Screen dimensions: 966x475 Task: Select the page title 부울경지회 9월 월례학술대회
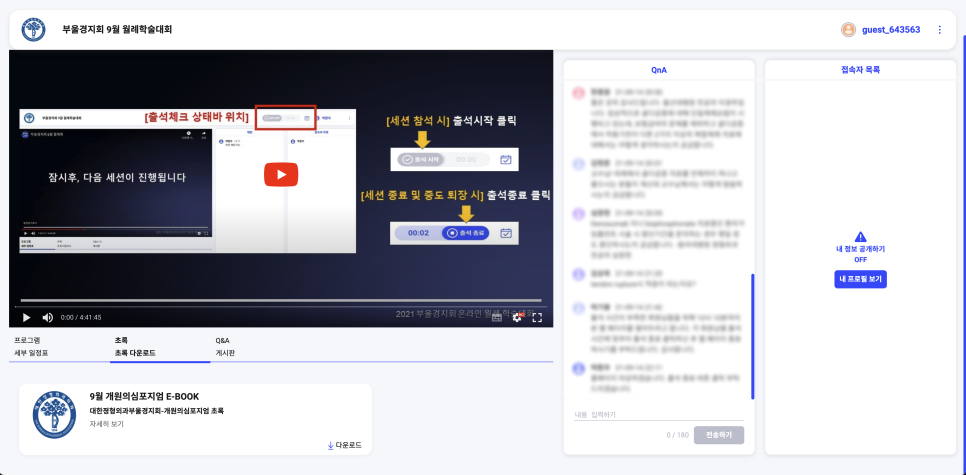(117, 30)
